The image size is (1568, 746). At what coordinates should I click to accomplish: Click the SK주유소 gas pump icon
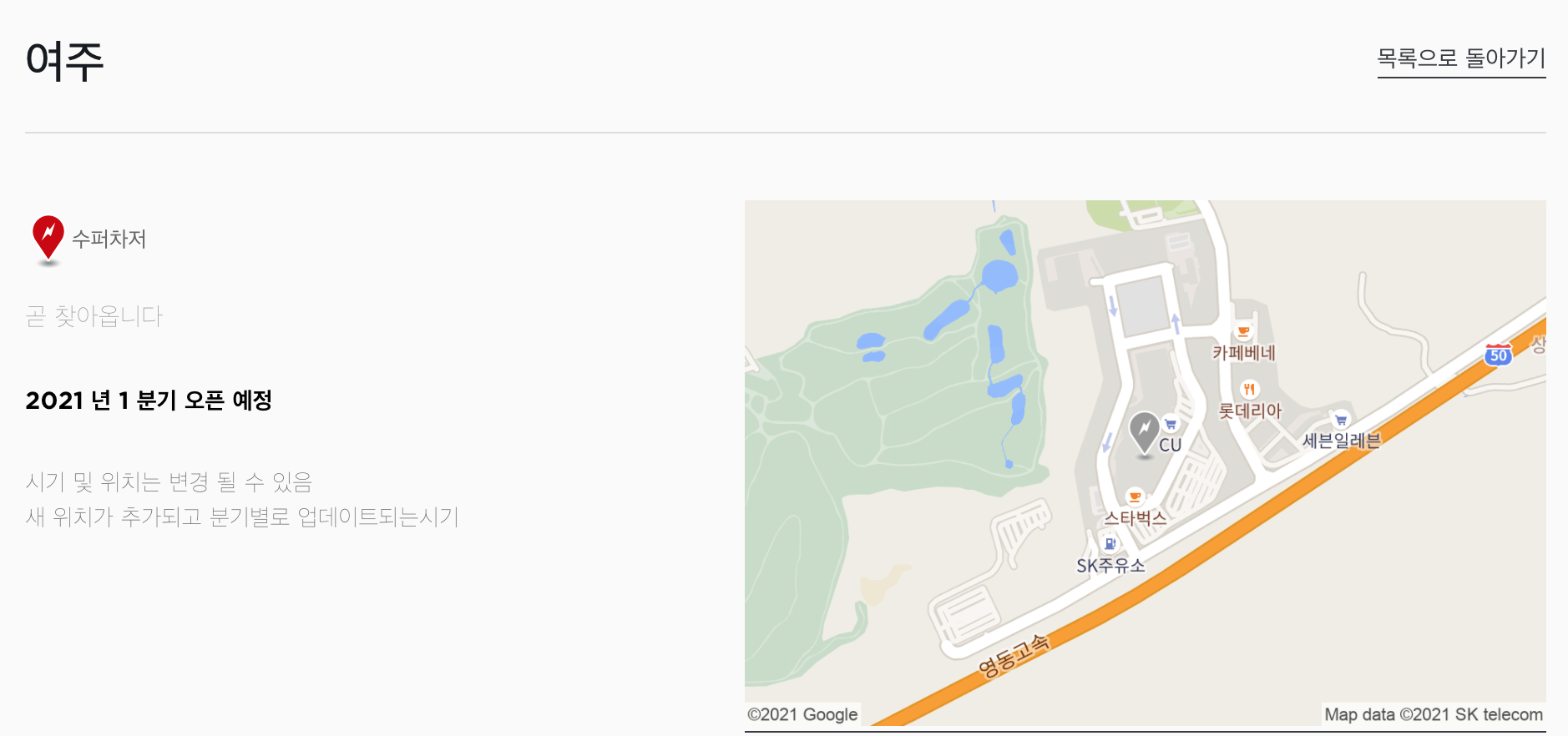coord(1110,544)
